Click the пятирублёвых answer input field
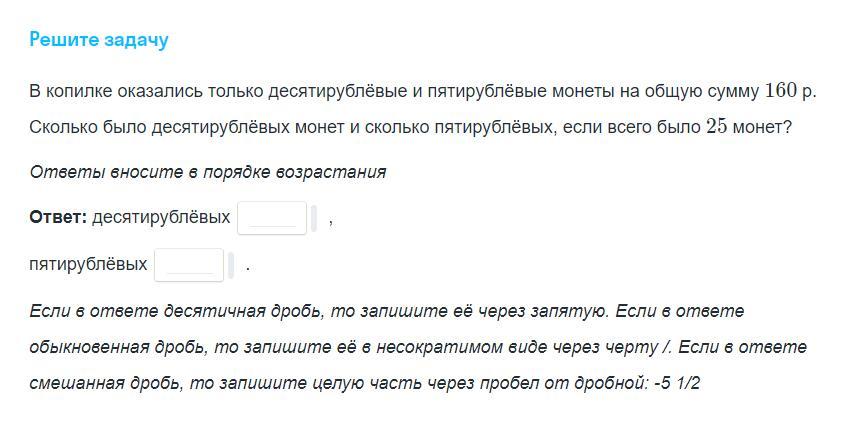 coord(189,265)
